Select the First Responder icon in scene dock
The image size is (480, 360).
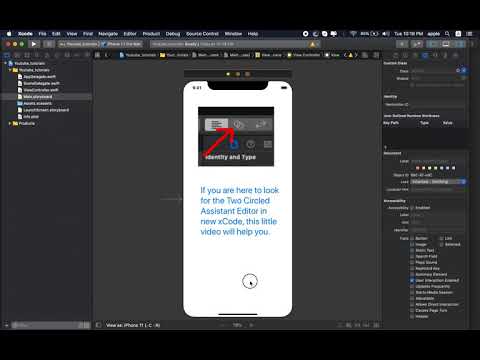pyautogui.click(x=238, y=74)
